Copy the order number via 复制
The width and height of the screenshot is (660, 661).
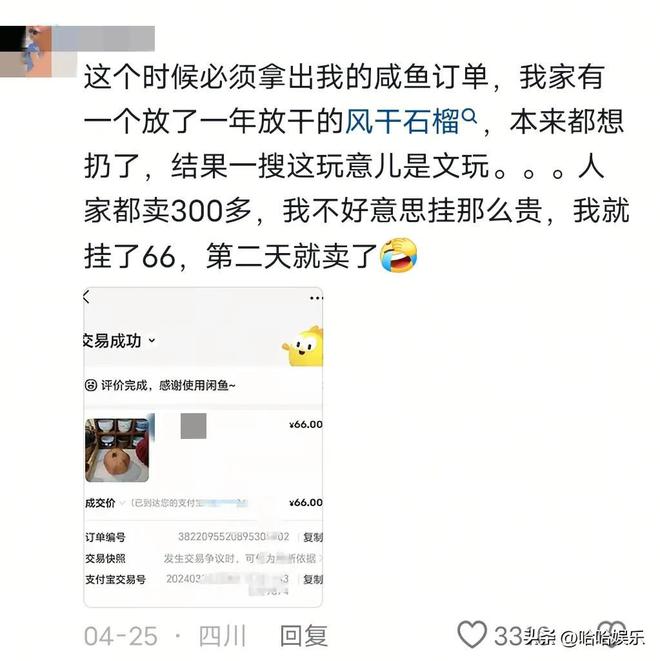(x=313, y=537)
